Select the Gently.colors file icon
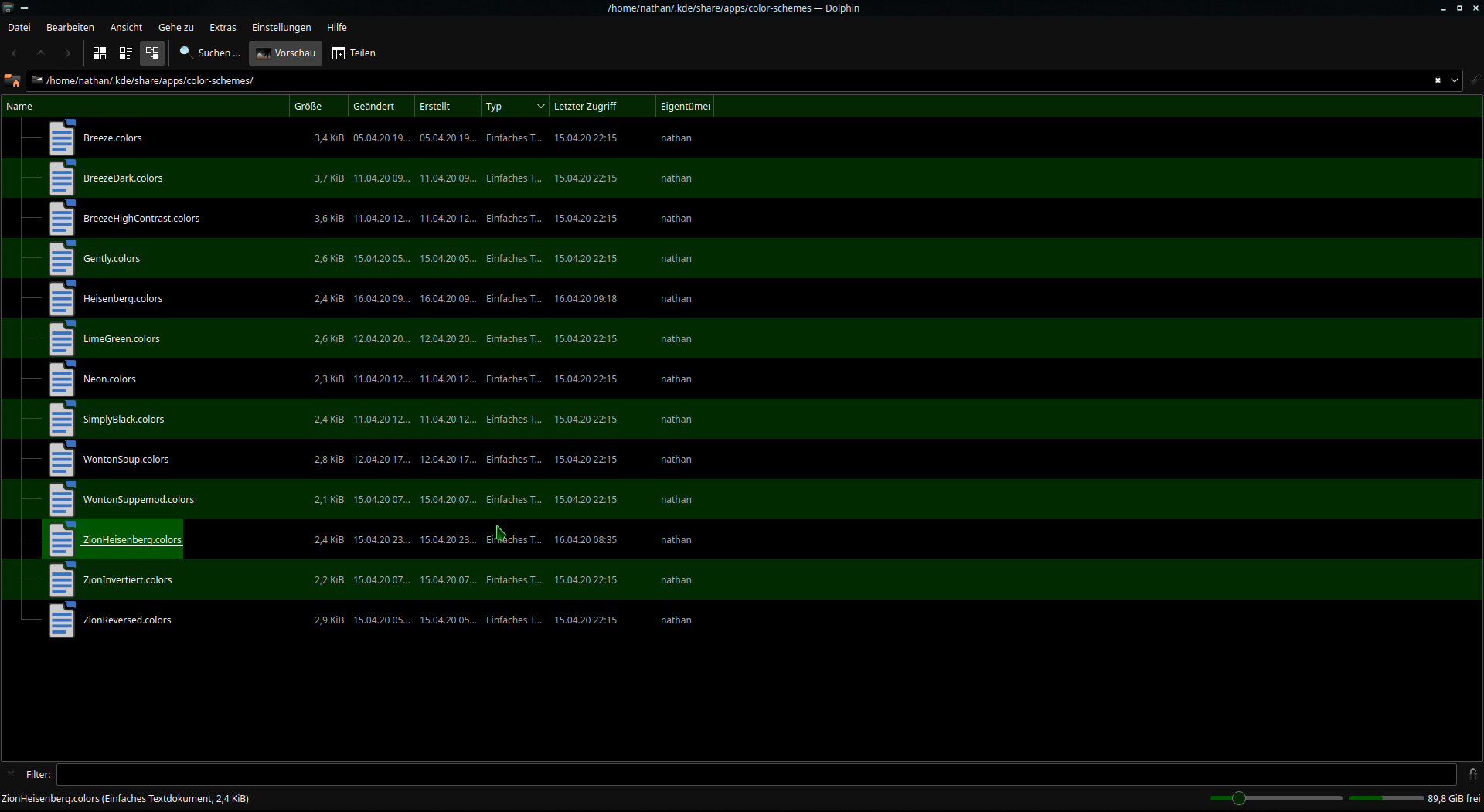Viewport: 1484px width, 812px height. pos(62,259)
